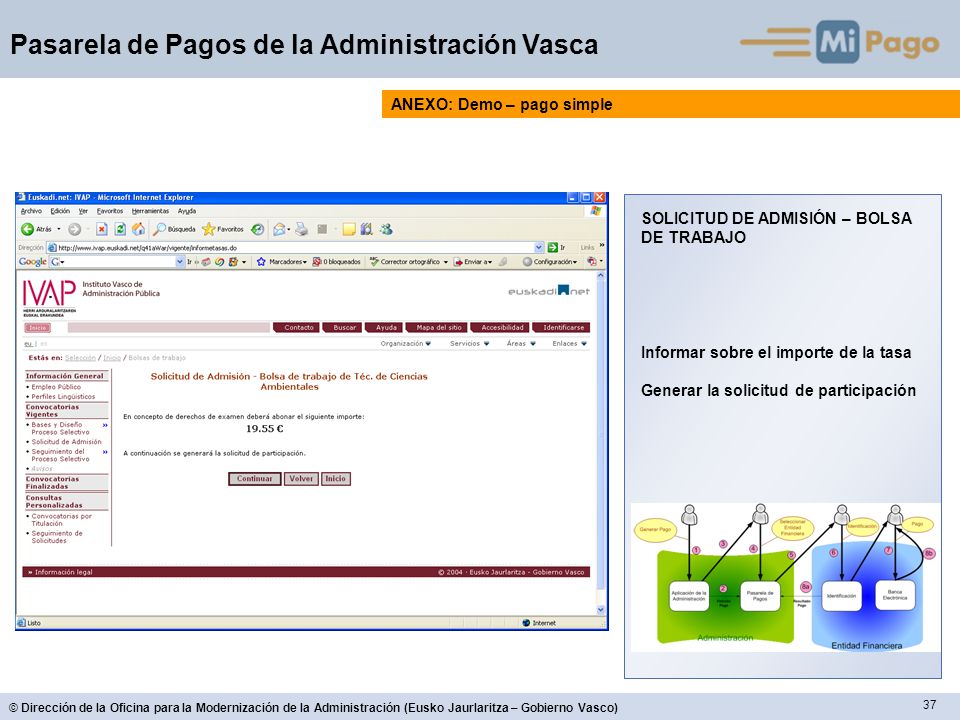The height and width of the screenshot is (720, 960).
Task: Click the Print printer icon
Action: [301, 229]
